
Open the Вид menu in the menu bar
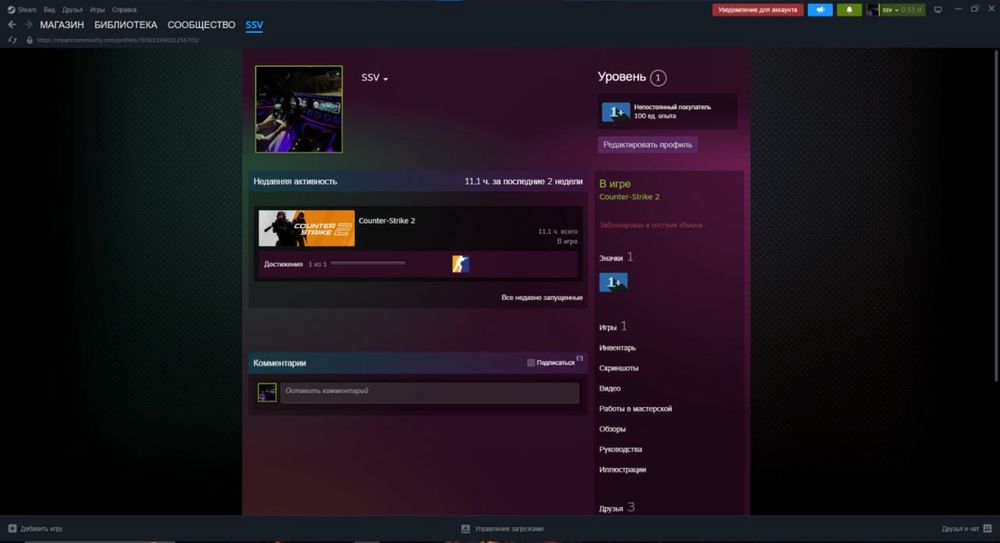click(49, 10)
